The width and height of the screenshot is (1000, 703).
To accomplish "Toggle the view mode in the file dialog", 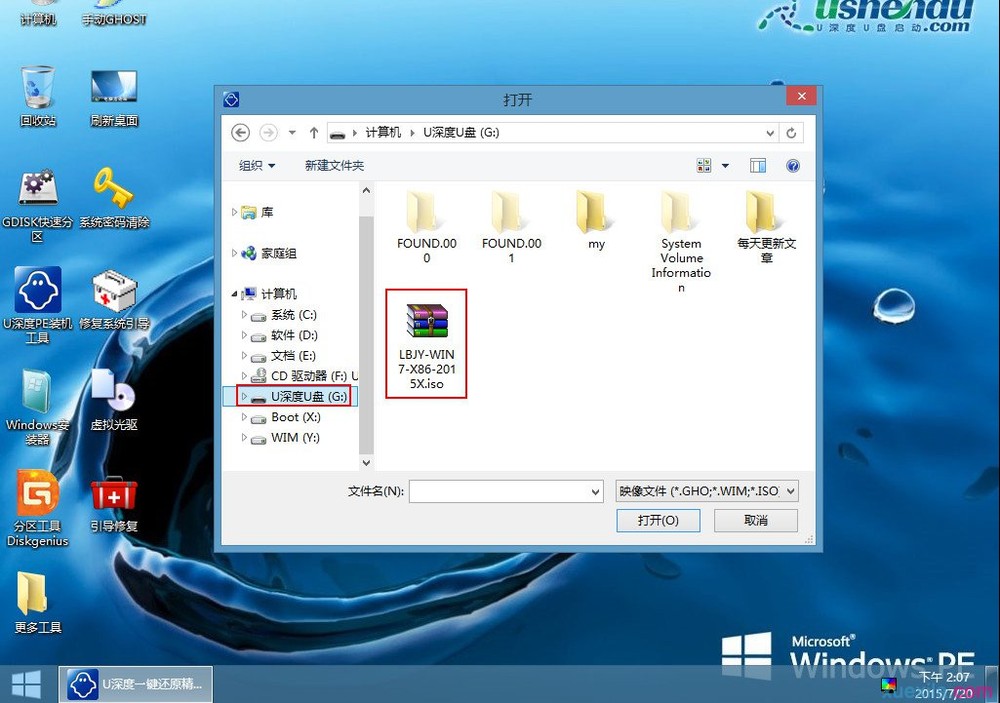I will coord(702,165).
